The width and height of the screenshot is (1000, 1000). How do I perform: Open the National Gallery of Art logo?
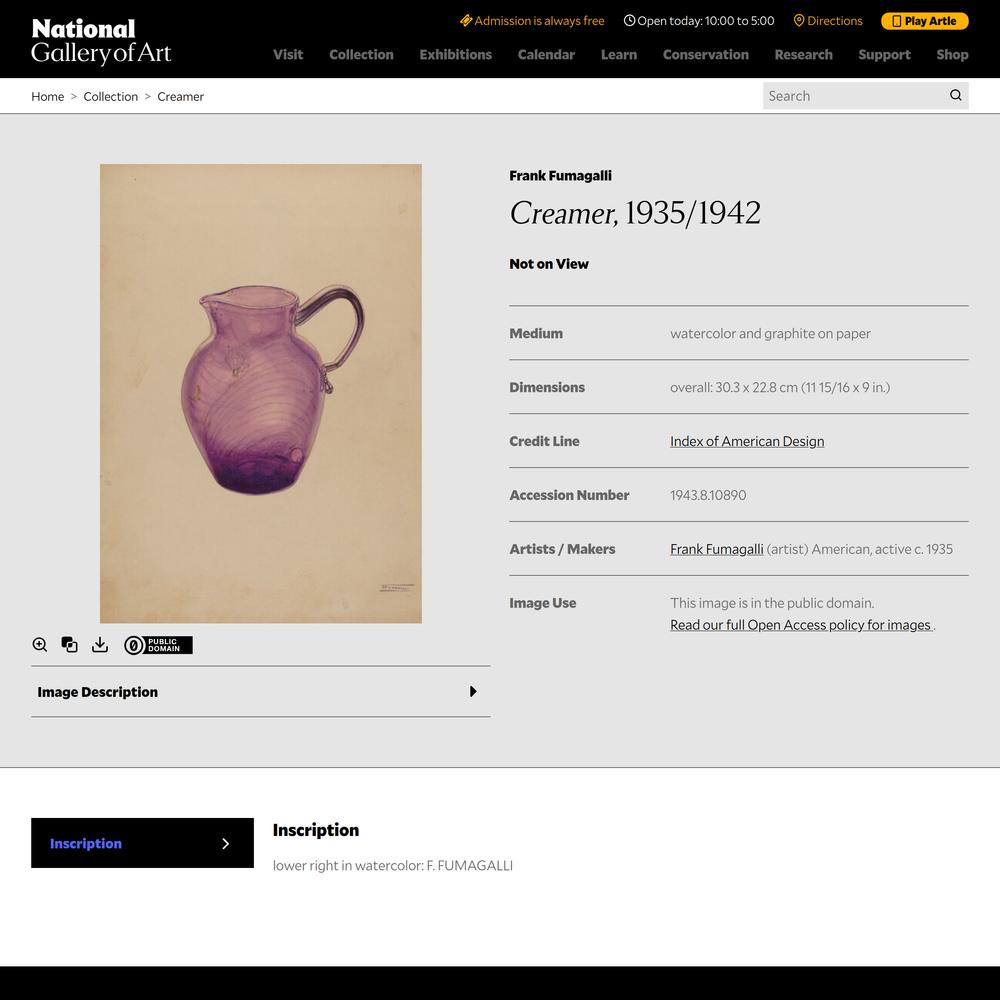pos(101,41)
